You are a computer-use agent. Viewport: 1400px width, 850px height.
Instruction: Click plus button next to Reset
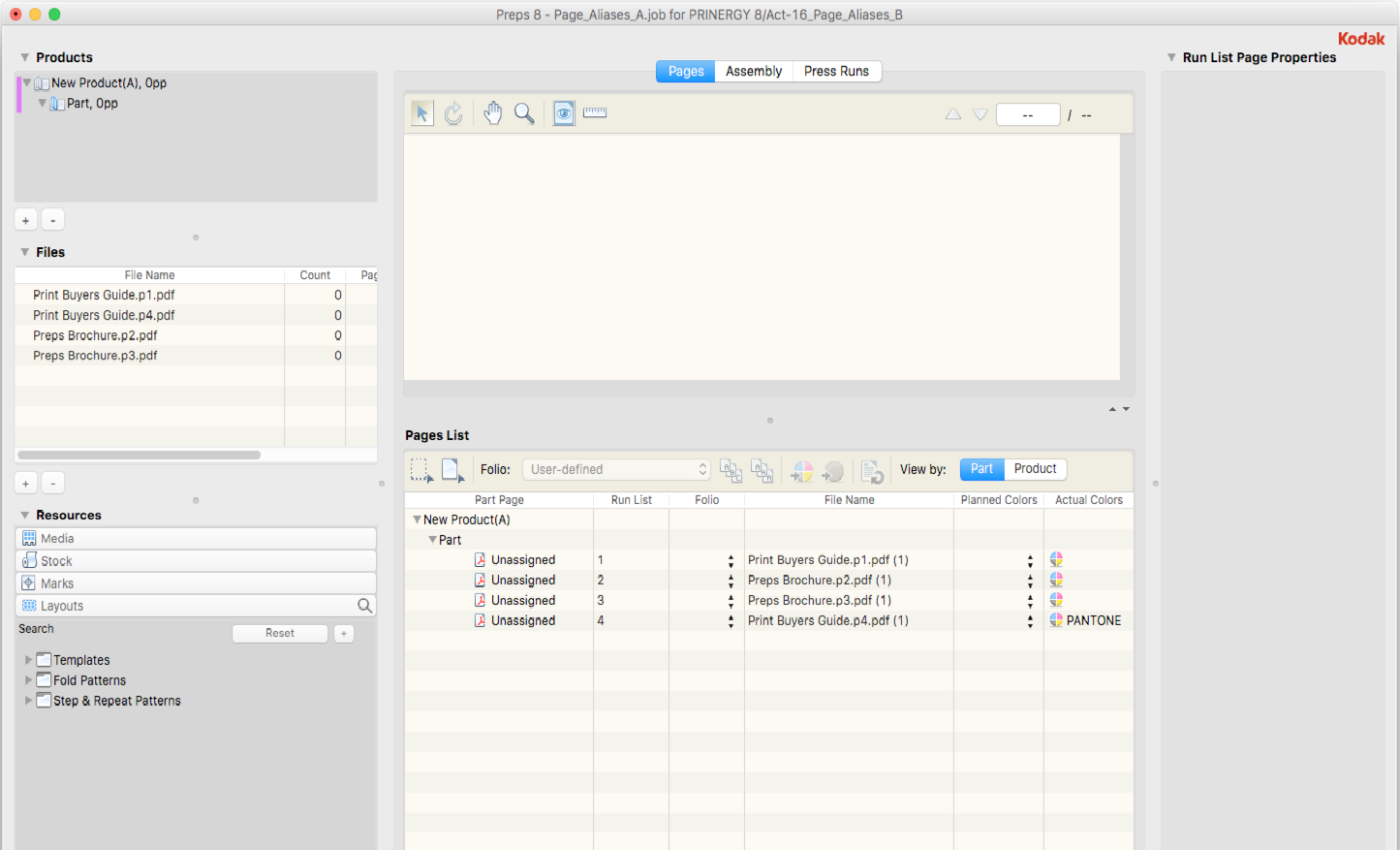coord(344,634)
